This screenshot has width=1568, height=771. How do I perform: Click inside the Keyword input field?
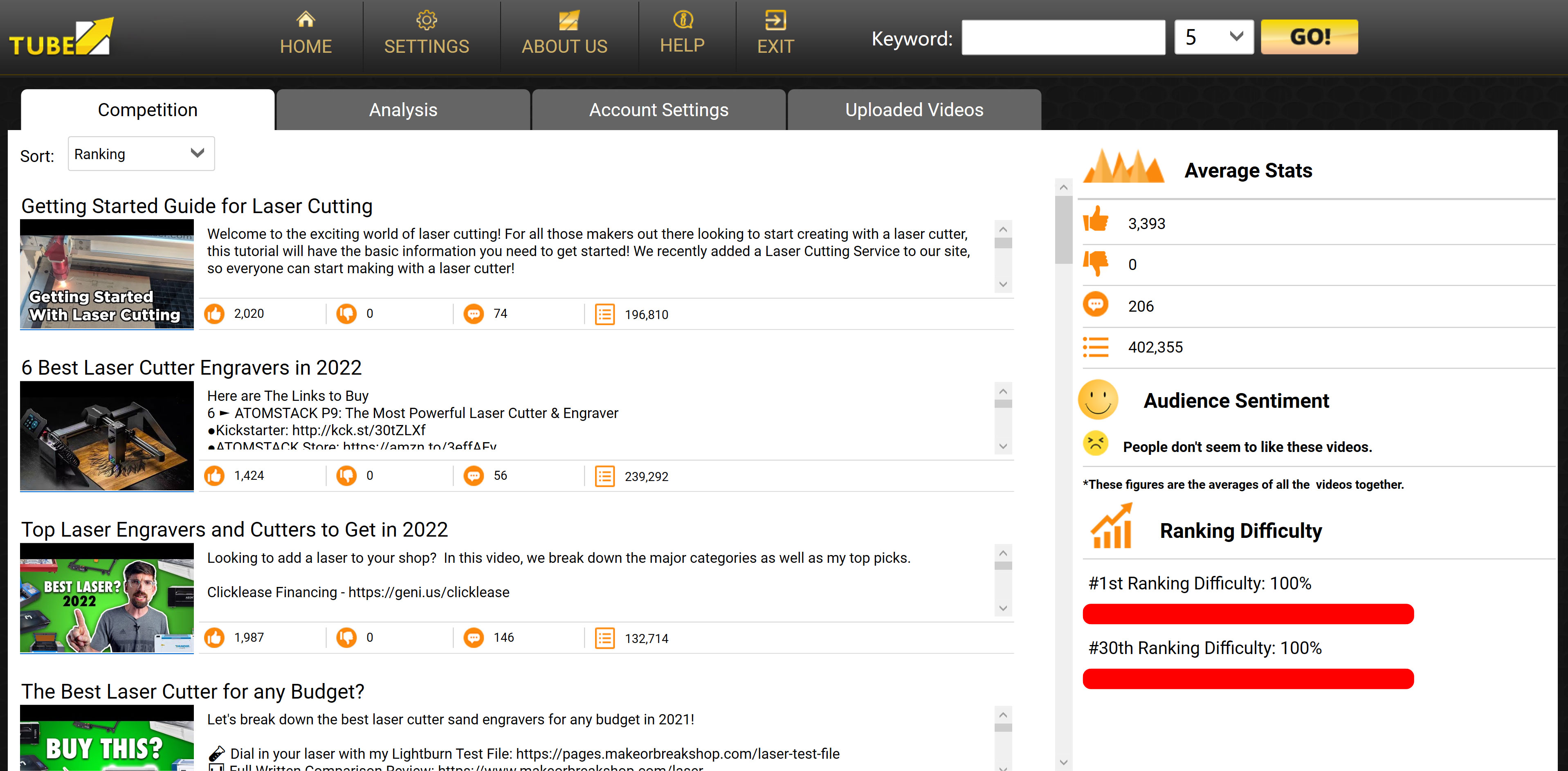tap(1063, 37)
